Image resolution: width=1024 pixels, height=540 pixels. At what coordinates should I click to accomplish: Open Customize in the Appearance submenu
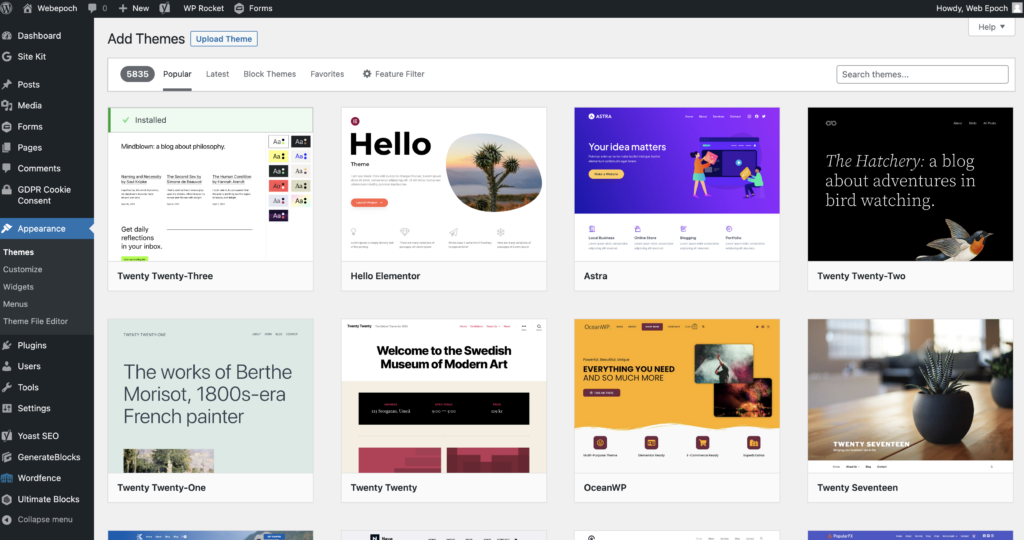click(23, 269)
